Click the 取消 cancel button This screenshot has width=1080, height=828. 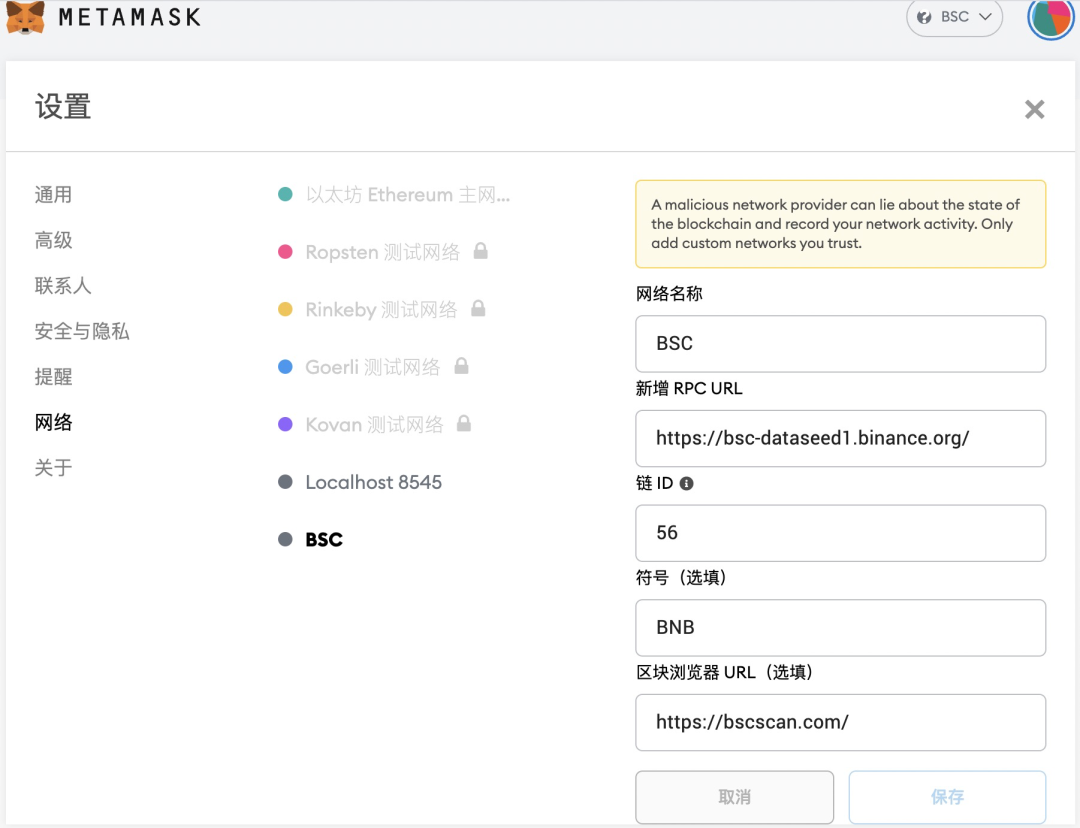tap(734, 797)
